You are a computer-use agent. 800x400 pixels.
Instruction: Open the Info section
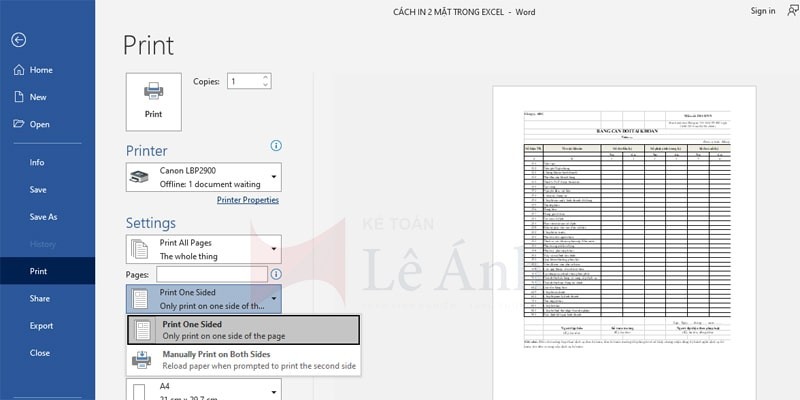tap(37, 162)
